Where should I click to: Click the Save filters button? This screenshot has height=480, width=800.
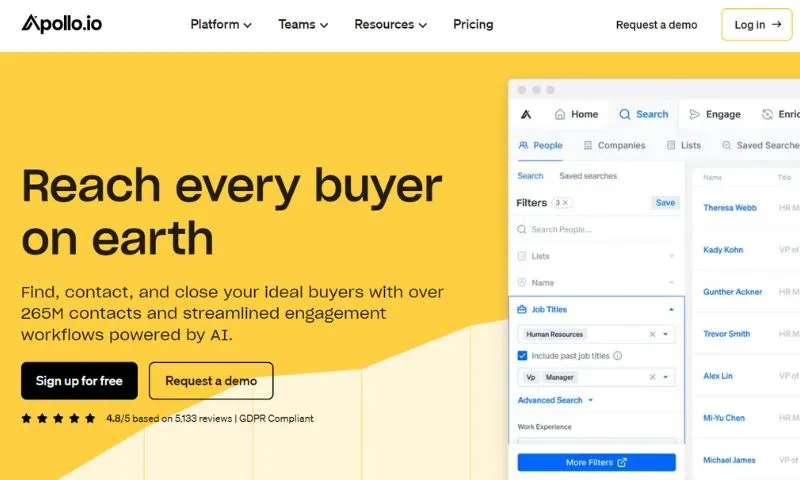point(665,203)
